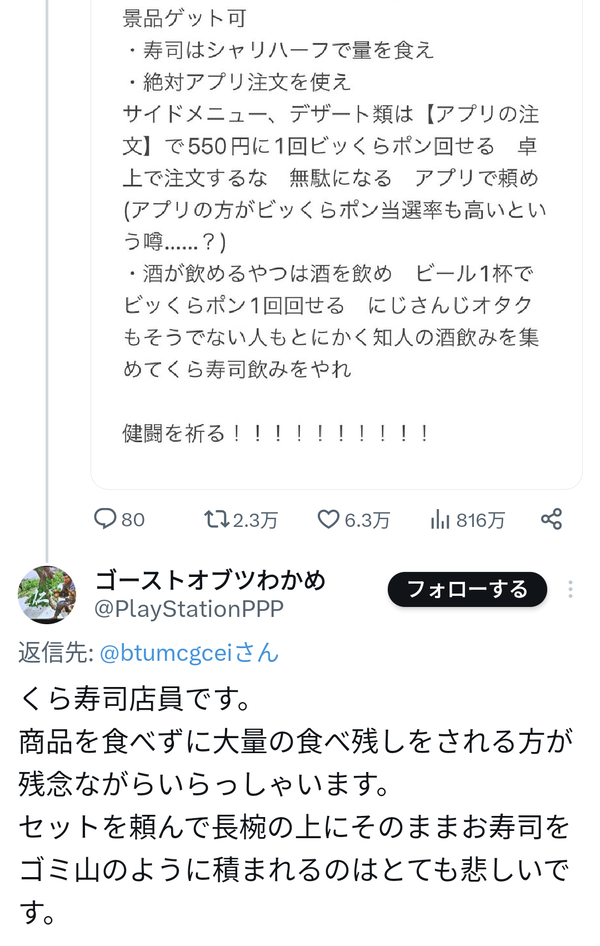Click the 80 replies count
The width and height of the screenshot is (600, 946).
pyautogui.click(x=133, y=519)
